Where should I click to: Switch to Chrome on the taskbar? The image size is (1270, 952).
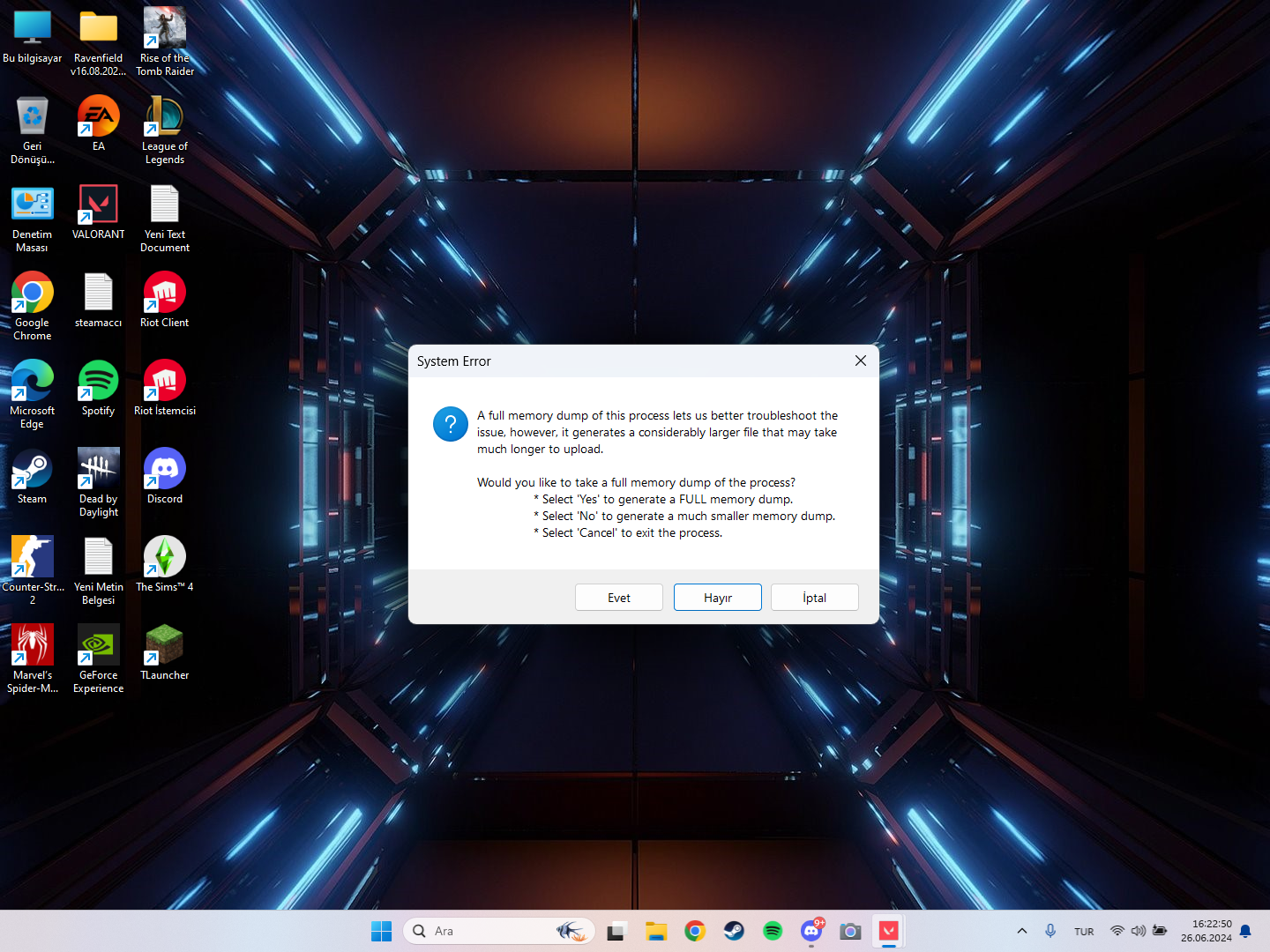click(x=695, y=931)
